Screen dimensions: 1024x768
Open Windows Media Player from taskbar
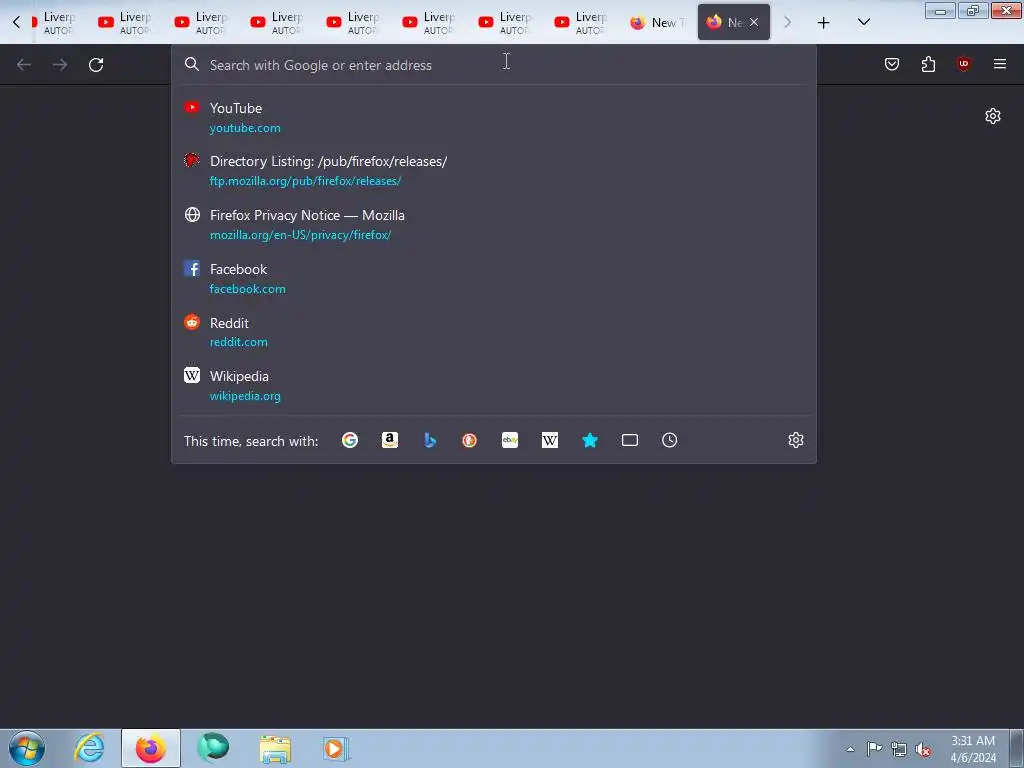[x=336, y=748]
